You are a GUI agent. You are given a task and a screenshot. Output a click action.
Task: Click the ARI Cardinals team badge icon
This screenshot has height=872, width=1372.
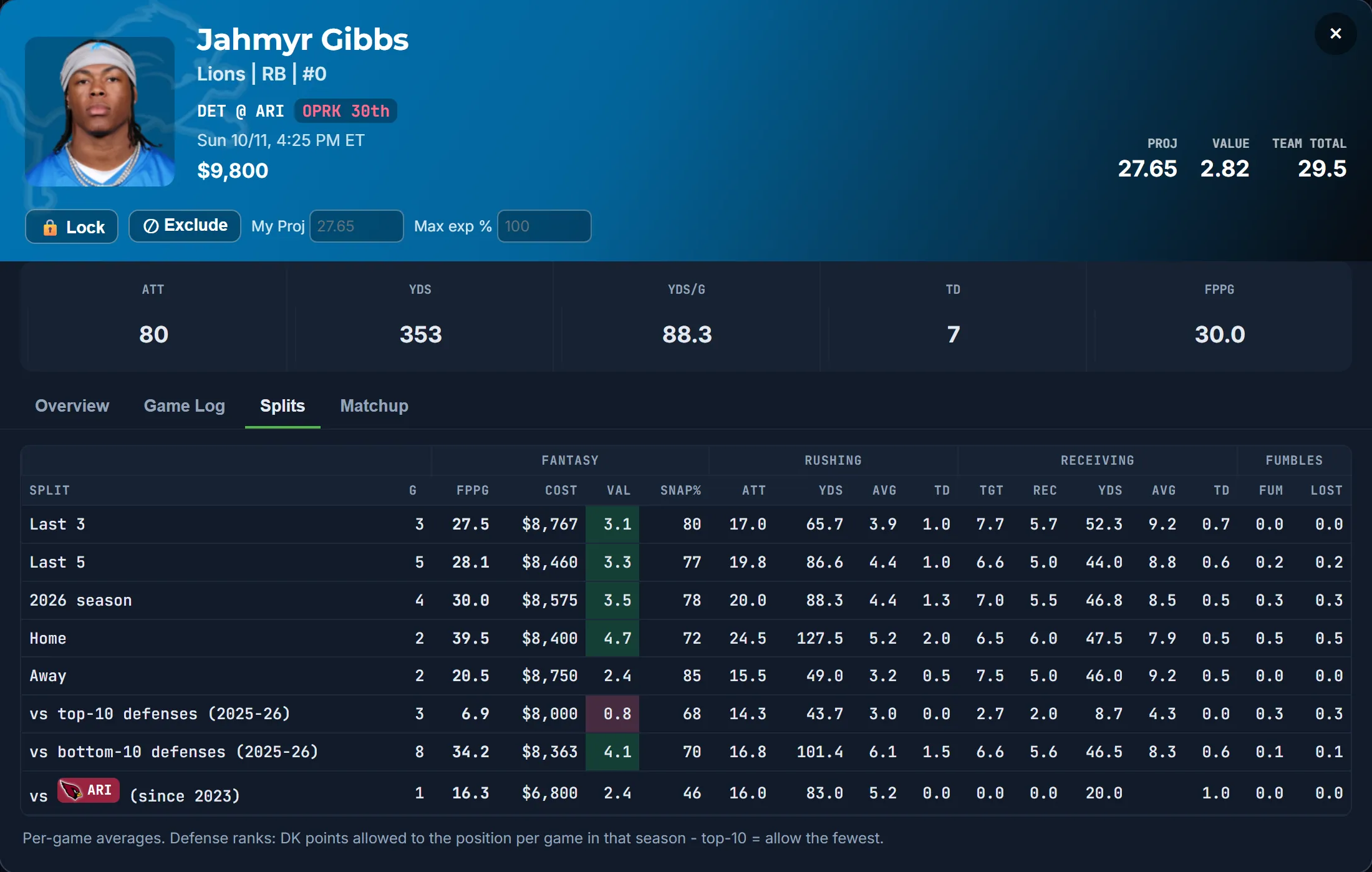click(89, 790)
